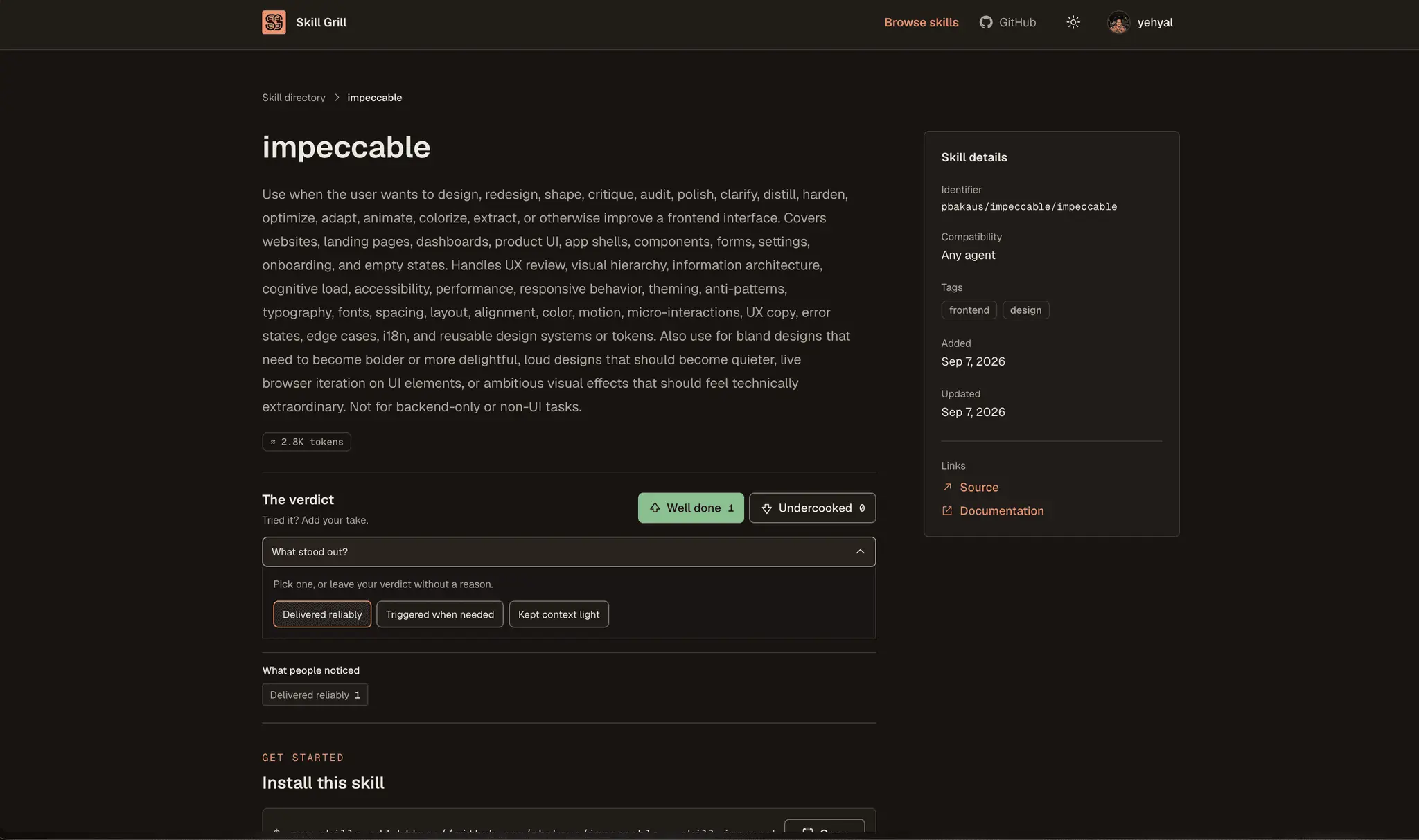Click the impeccable breadcrumb item
1419x840 pixels.
click(375, 98)
